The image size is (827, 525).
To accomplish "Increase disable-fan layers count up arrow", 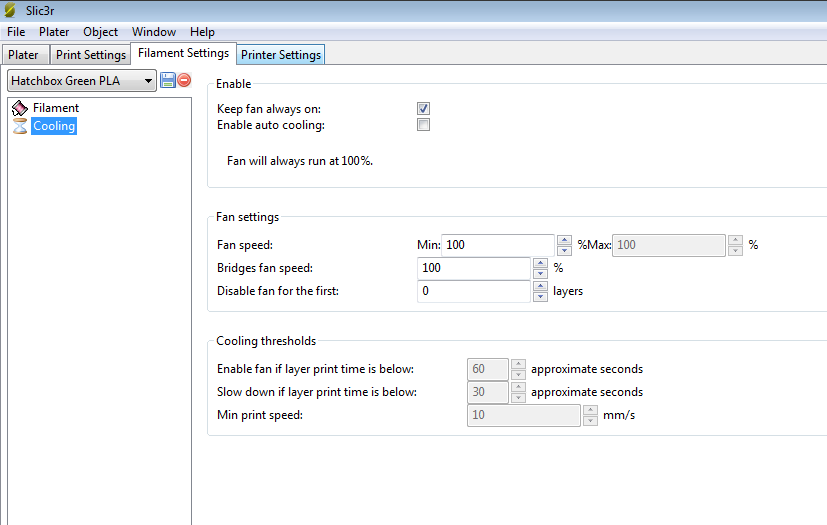I will coord(540,286).
